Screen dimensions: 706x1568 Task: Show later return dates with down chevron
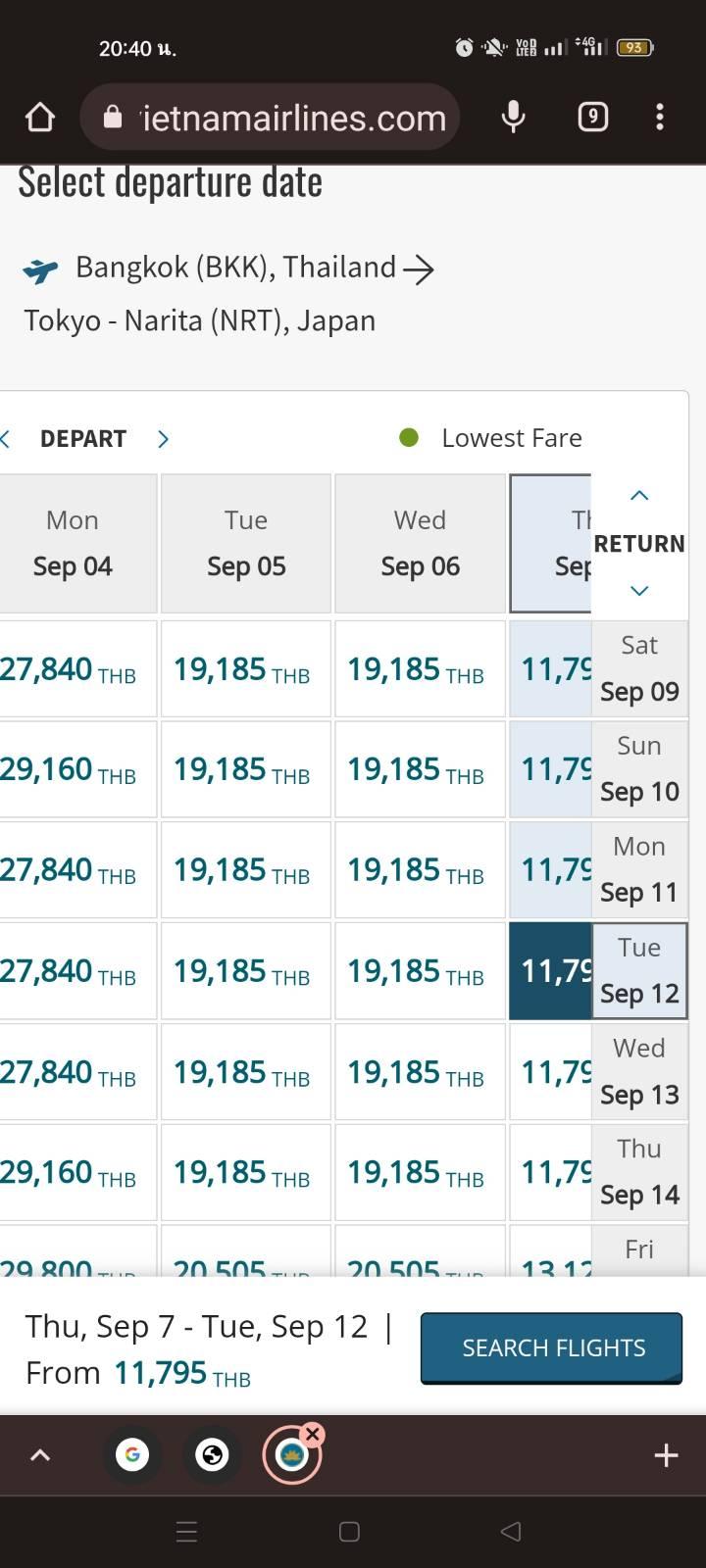coord(639,591)
